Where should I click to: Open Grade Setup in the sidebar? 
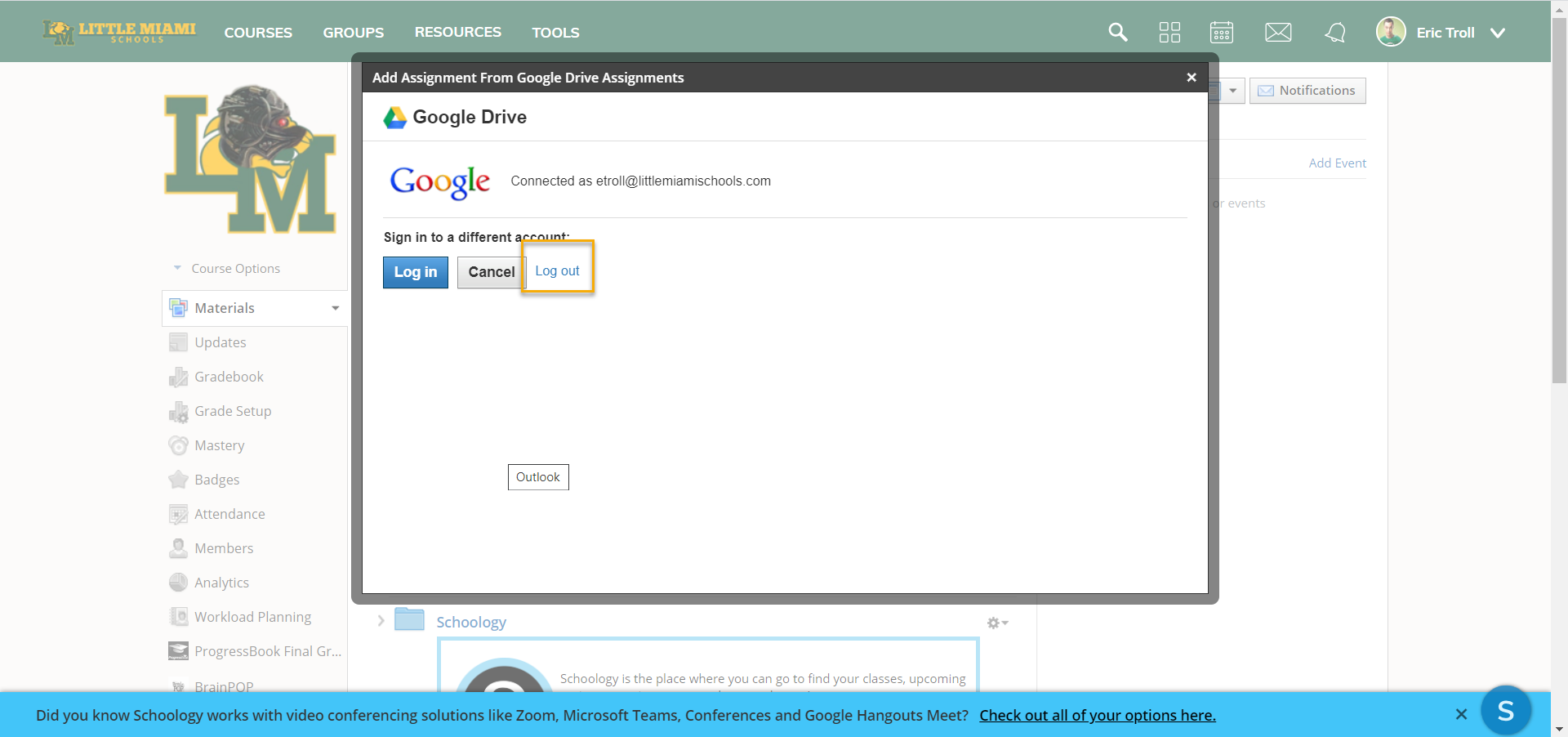pos(233,411)
